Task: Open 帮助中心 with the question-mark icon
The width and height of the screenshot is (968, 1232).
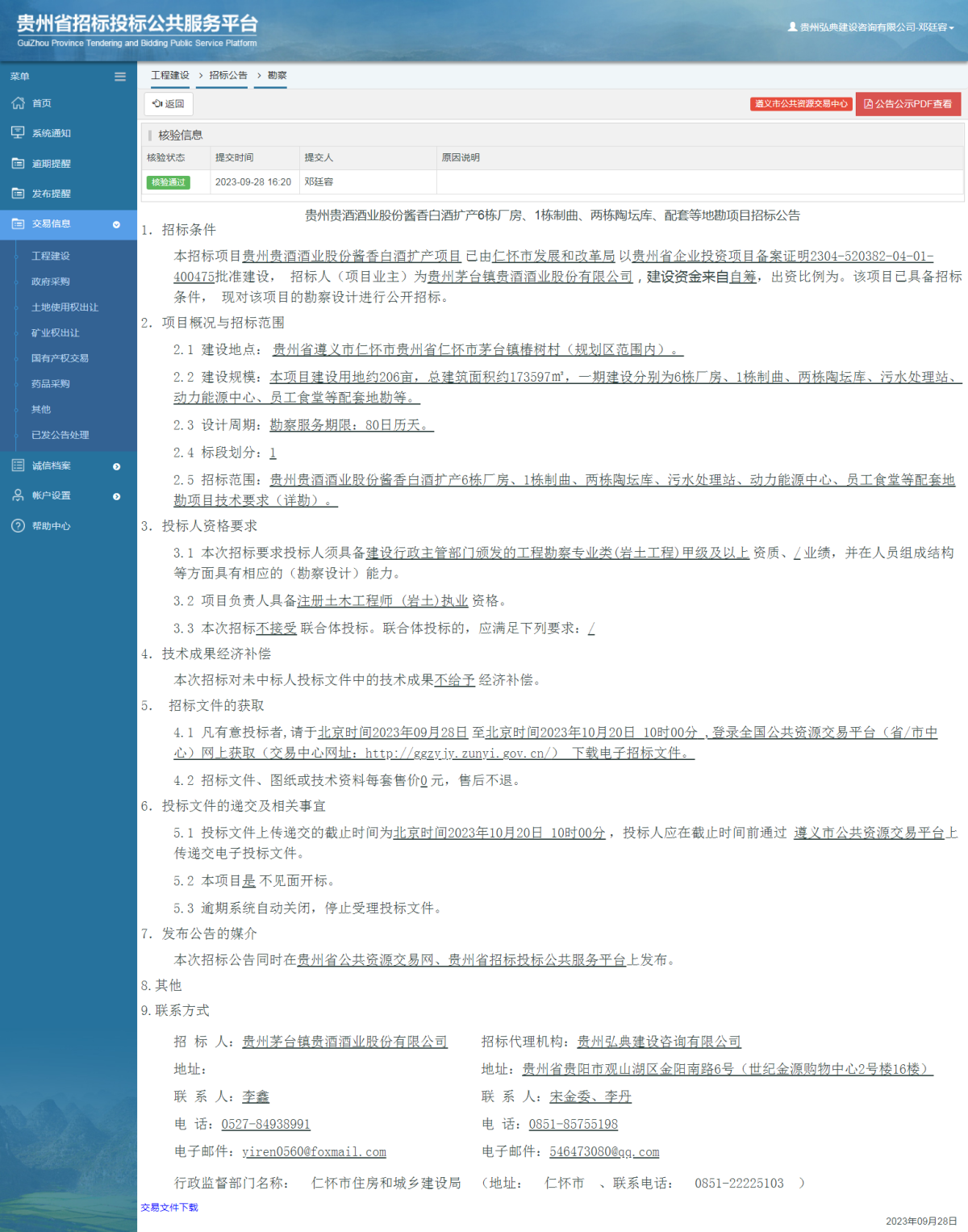Action: (x=18, y=526)
